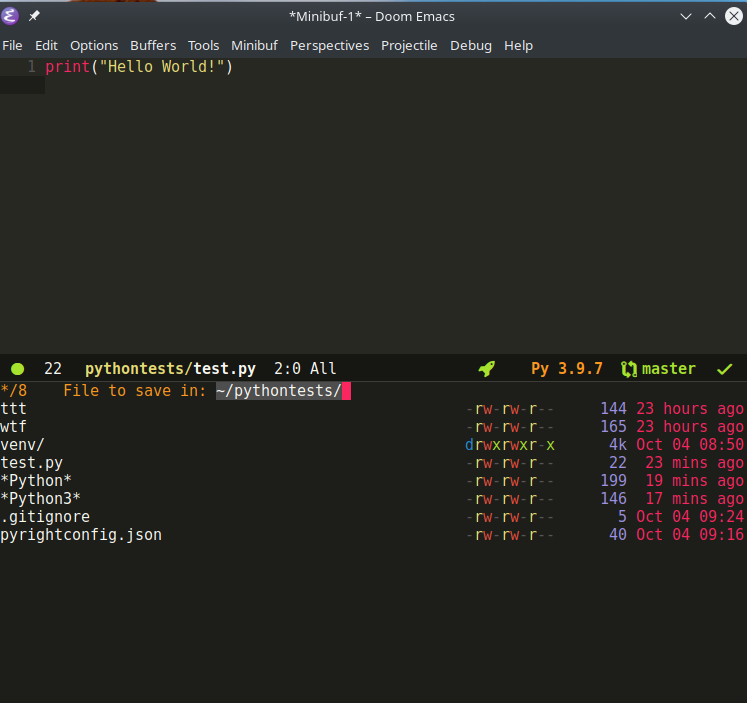Image resolution: width=747 pixels, height=703 pixels.
Task: Open the File menu
Action: coord(12,46)
